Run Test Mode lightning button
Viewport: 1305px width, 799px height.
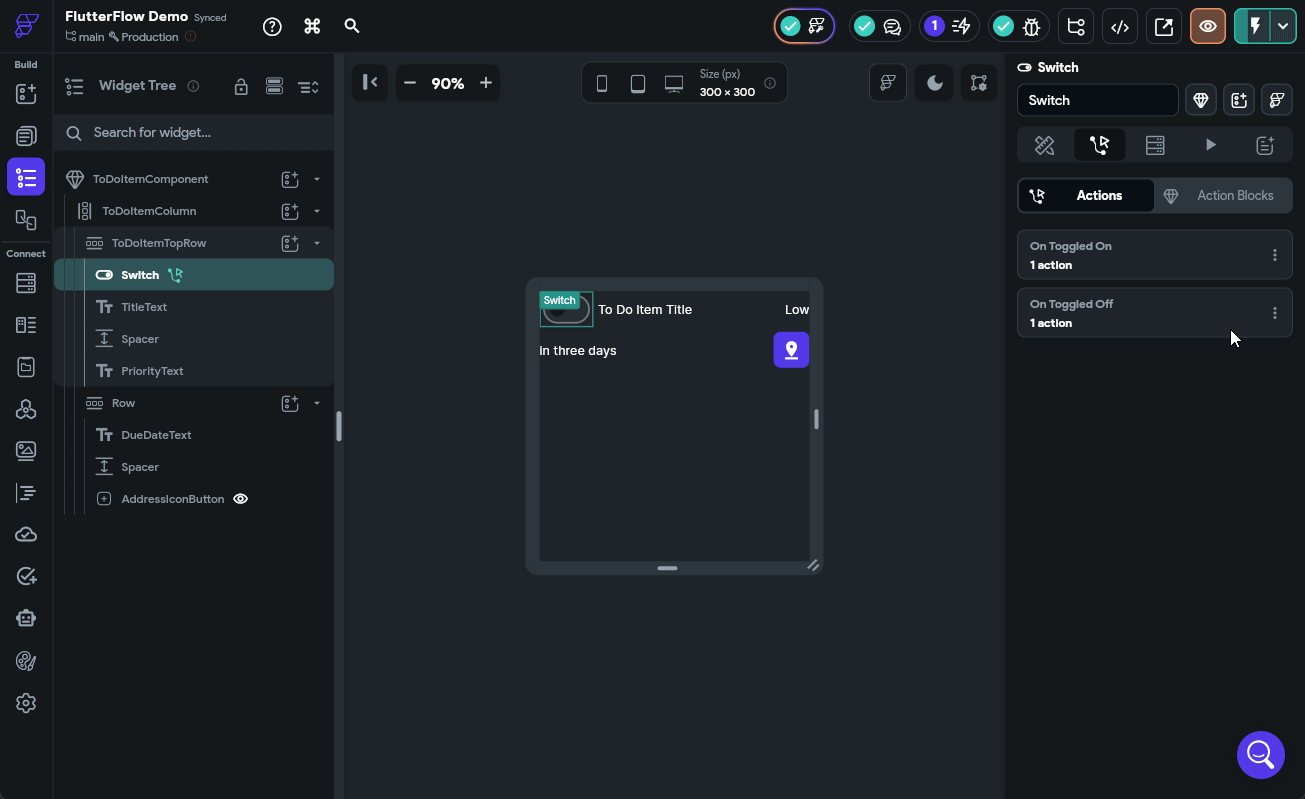click(1253, 27)
